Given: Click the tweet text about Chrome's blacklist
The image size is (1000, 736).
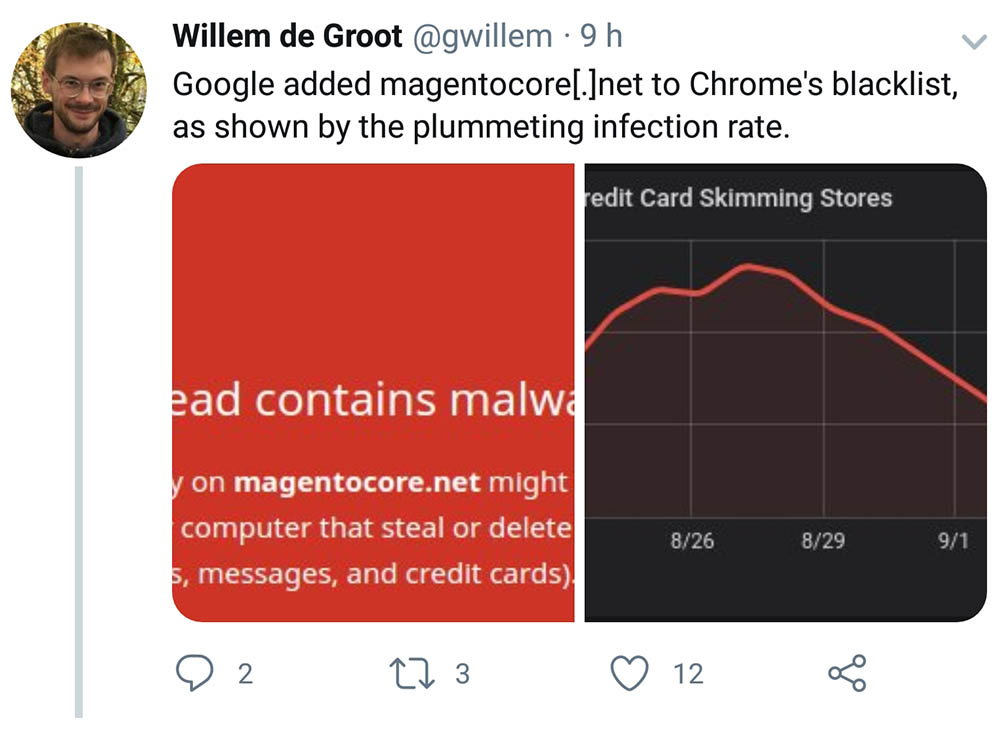Looking at the screenshot, I should [x=565, y=105].
